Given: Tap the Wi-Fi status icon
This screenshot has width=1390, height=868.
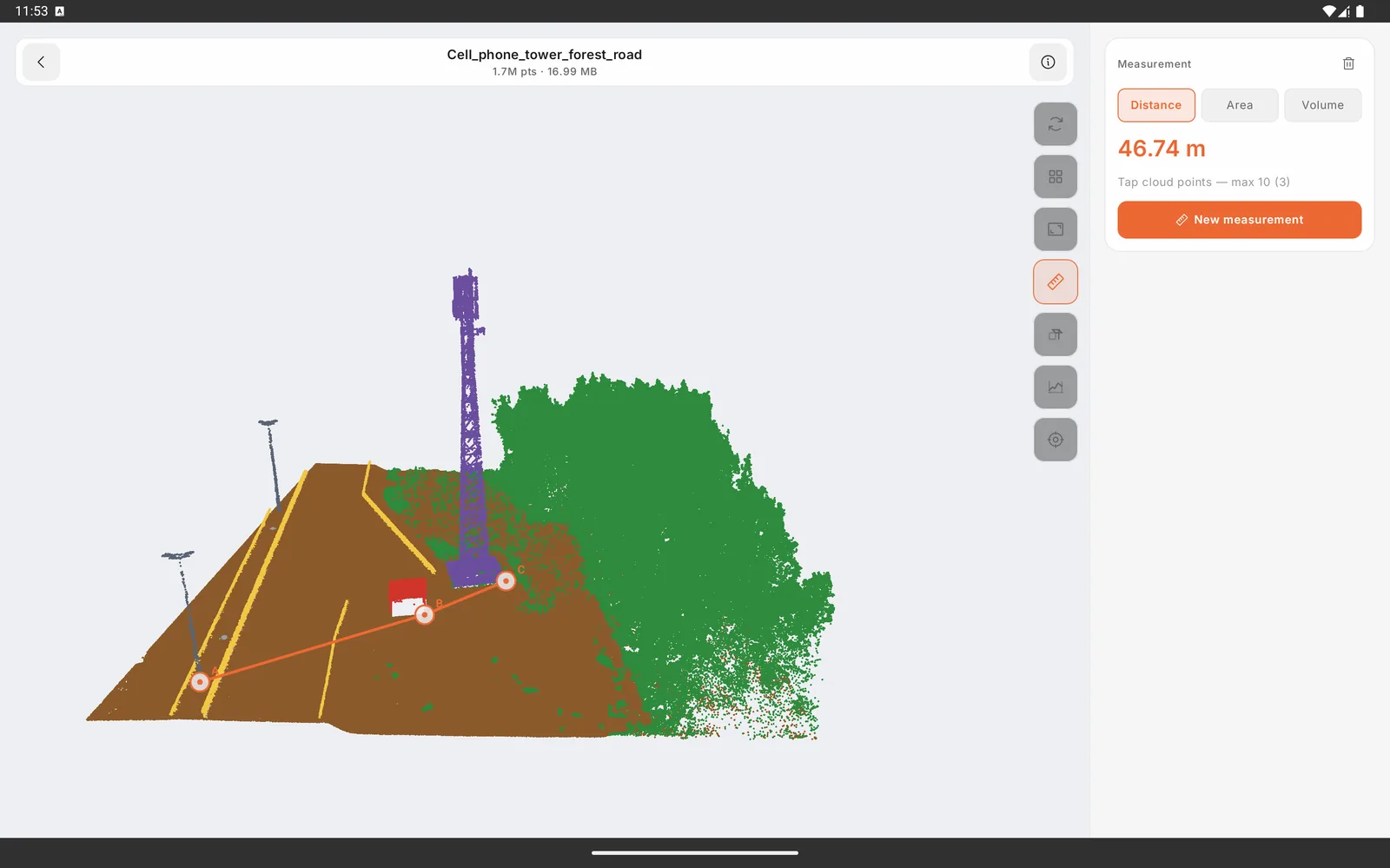Looking at the screenshot, I should (1329, 11).
